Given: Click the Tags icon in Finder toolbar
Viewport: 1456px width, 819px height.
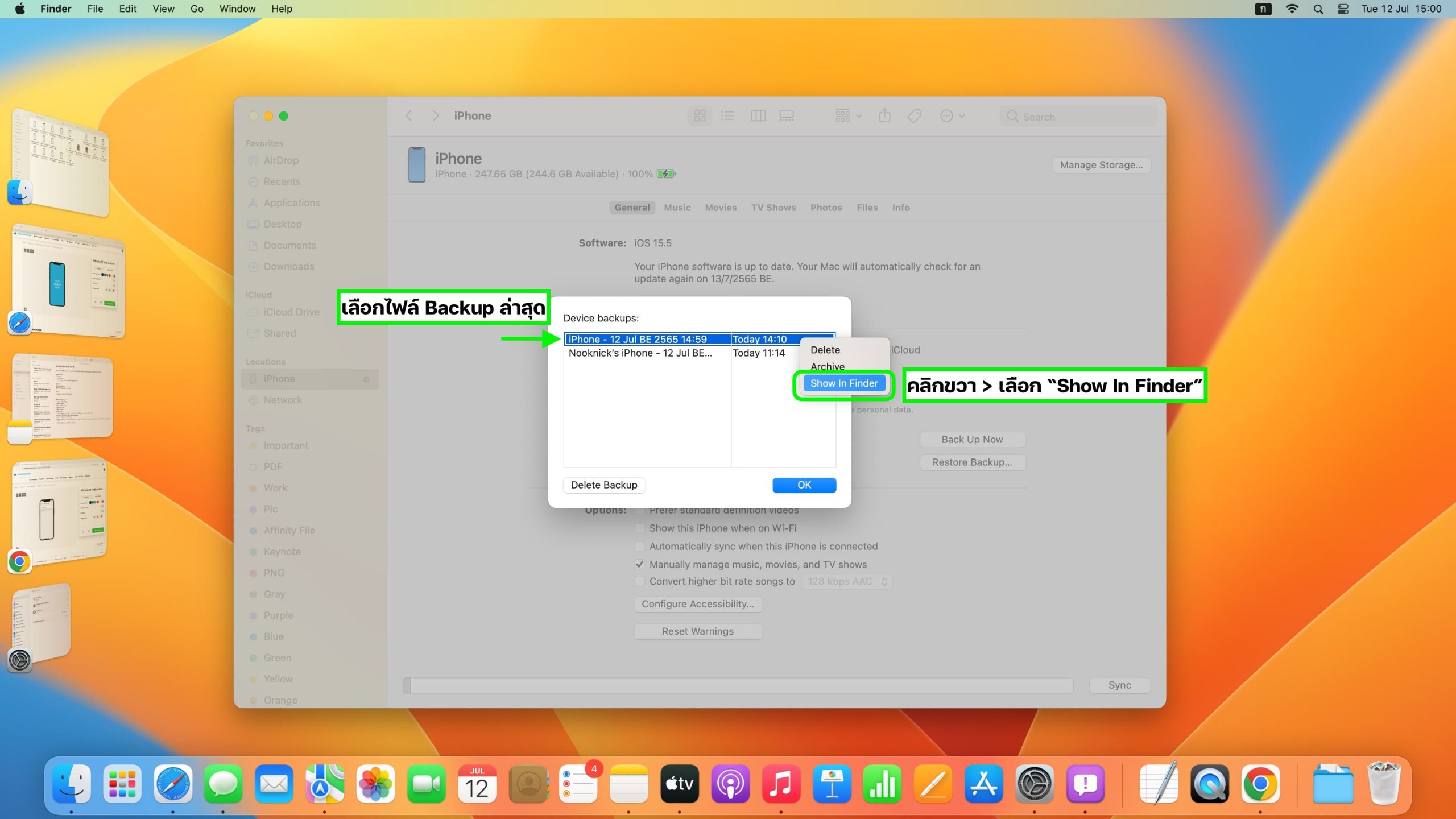Looking at the screenshot, I should (x=915, y=116).
